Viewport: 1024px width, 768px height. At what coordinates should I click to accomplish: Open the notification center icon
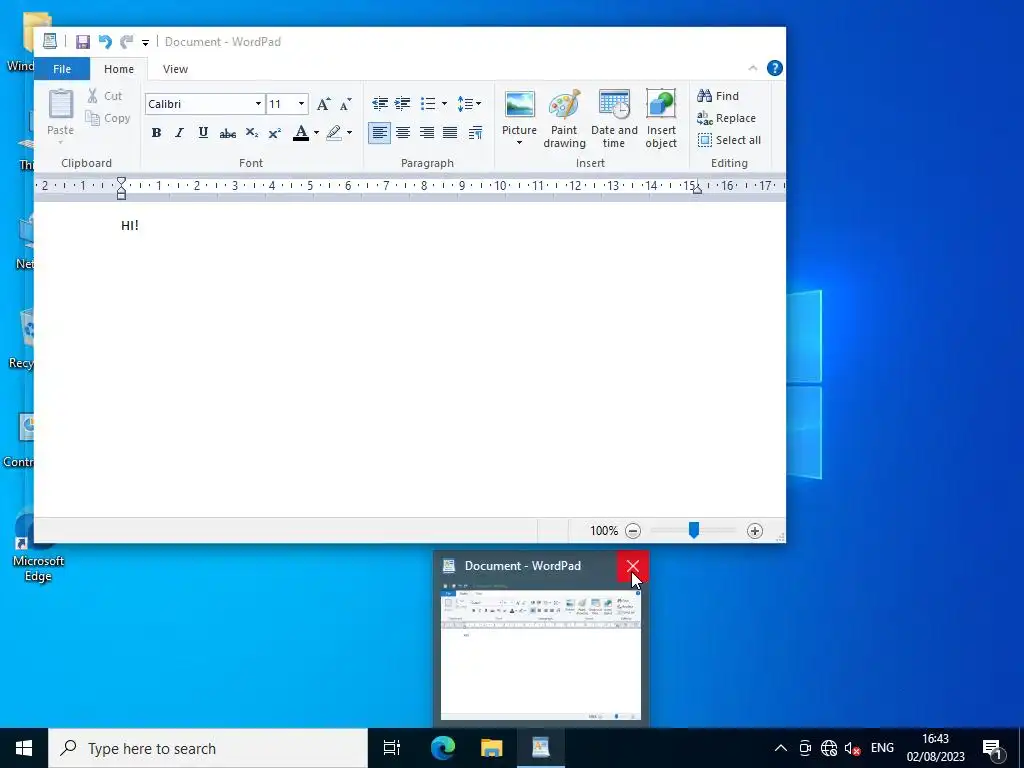[992, 749]
